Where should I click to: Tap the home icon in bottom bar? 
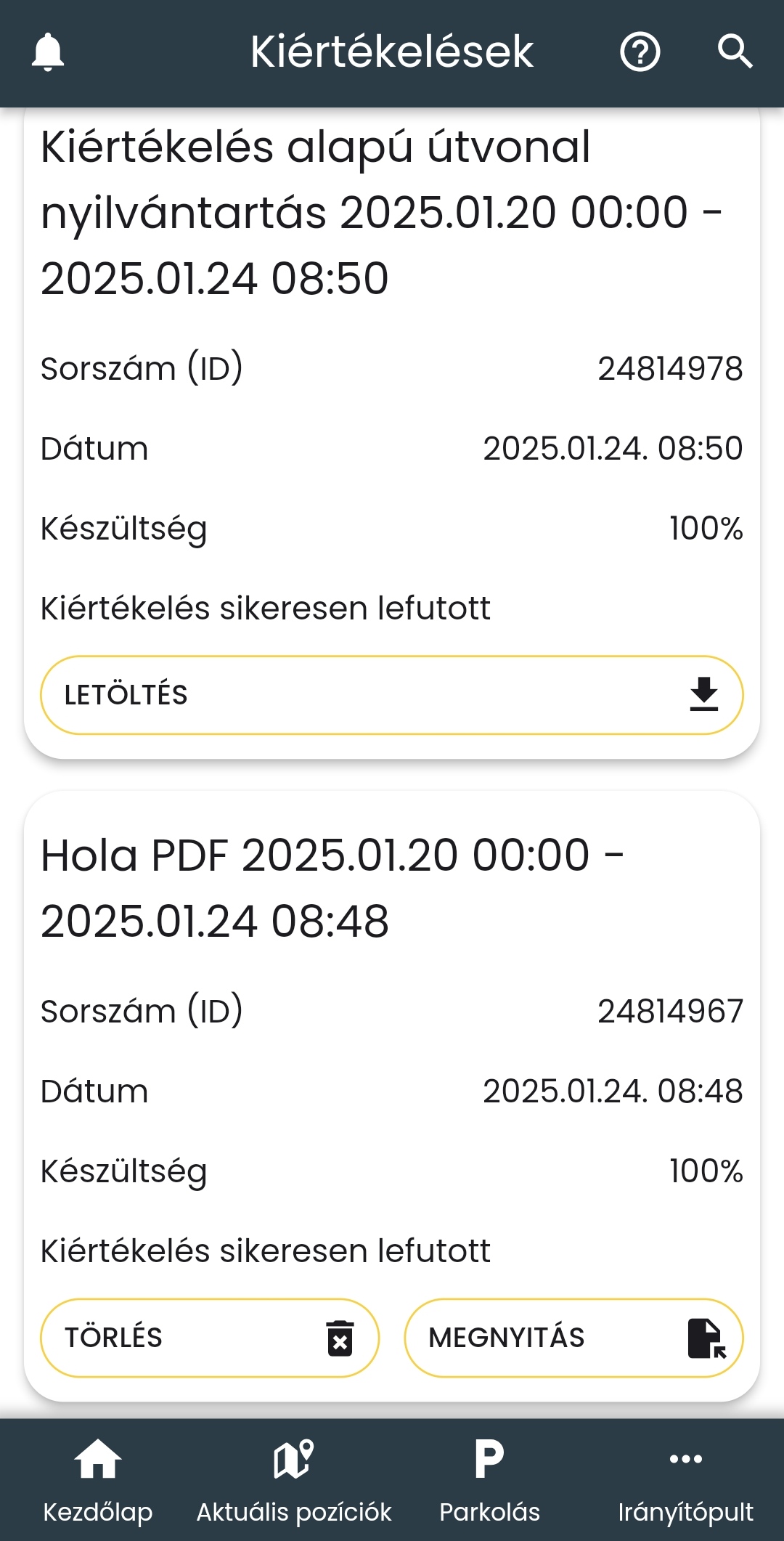tap(98, 1459)
